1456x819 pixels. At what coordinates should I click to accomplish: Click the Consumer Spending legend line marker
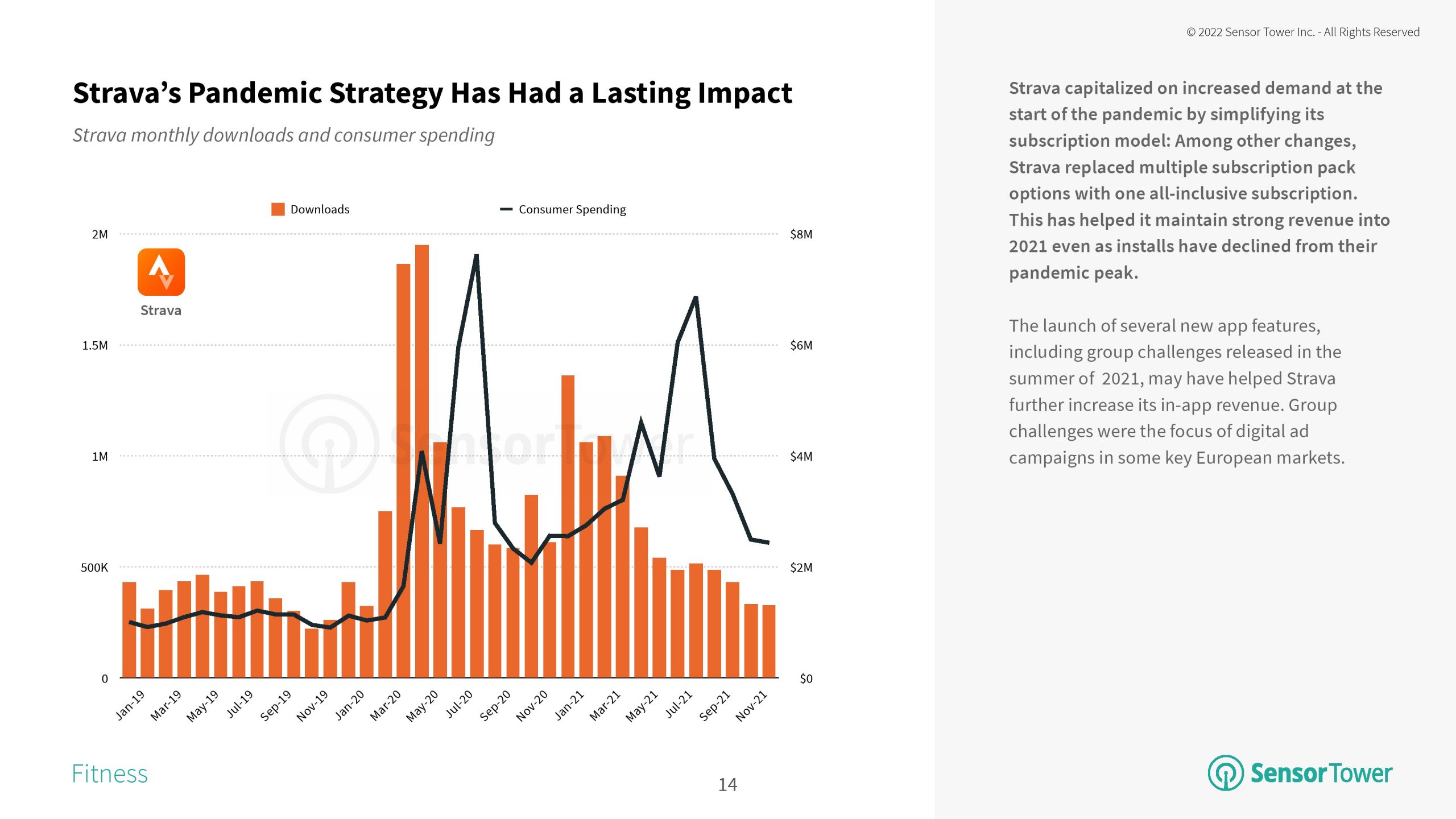(506, 209)
